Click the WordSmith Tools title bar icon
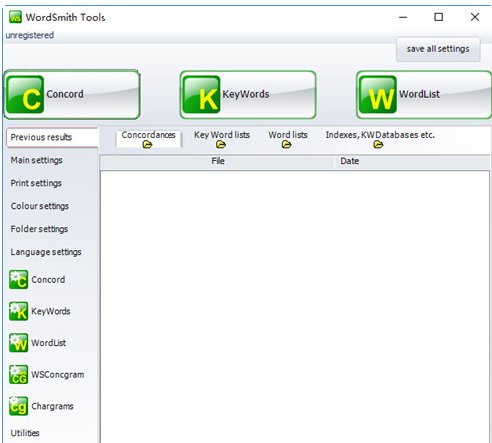 tap(15, 17)
